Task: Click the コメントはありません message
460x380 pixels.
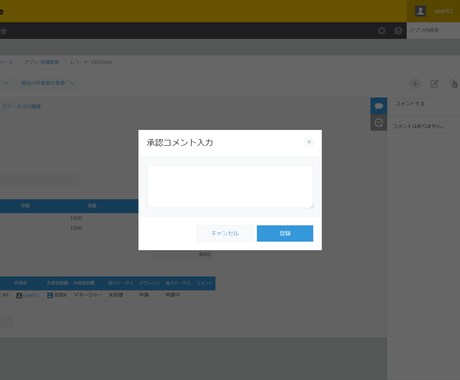Action: click(x=418, y=126)
